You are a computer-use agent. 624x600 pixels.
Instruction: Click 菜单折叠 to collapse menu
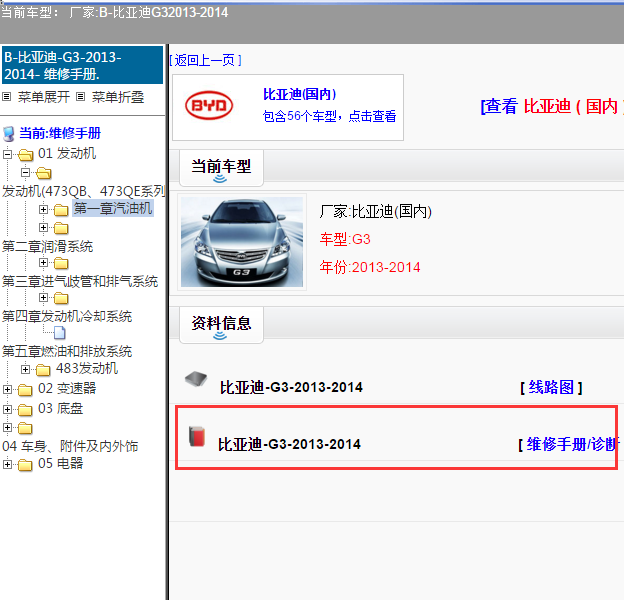tap(118, 97)
